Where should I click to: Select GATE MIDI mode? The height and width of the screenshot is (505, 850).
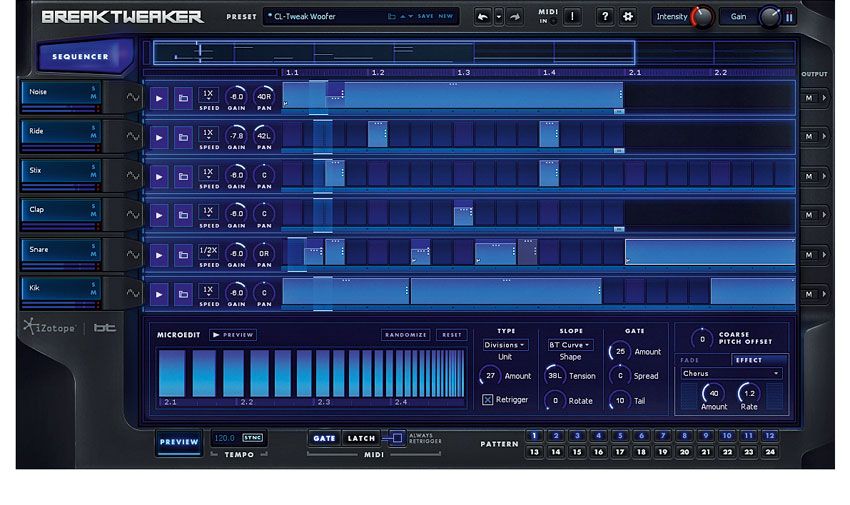pos(324,438)
